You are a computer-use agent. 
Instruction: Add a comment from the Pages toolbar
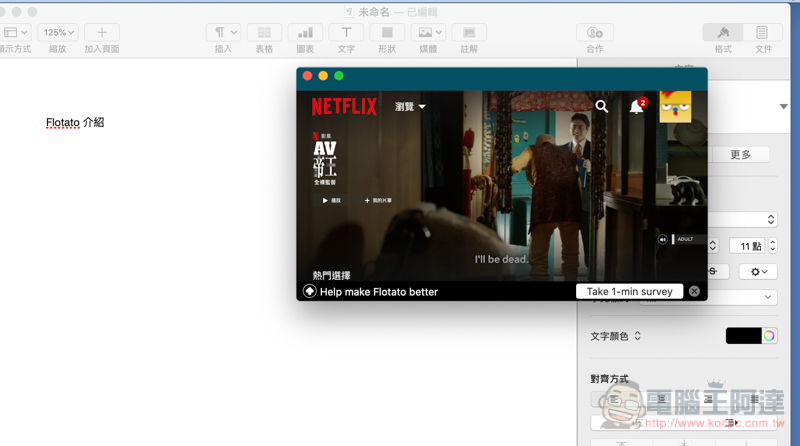(x=469, y=32)
